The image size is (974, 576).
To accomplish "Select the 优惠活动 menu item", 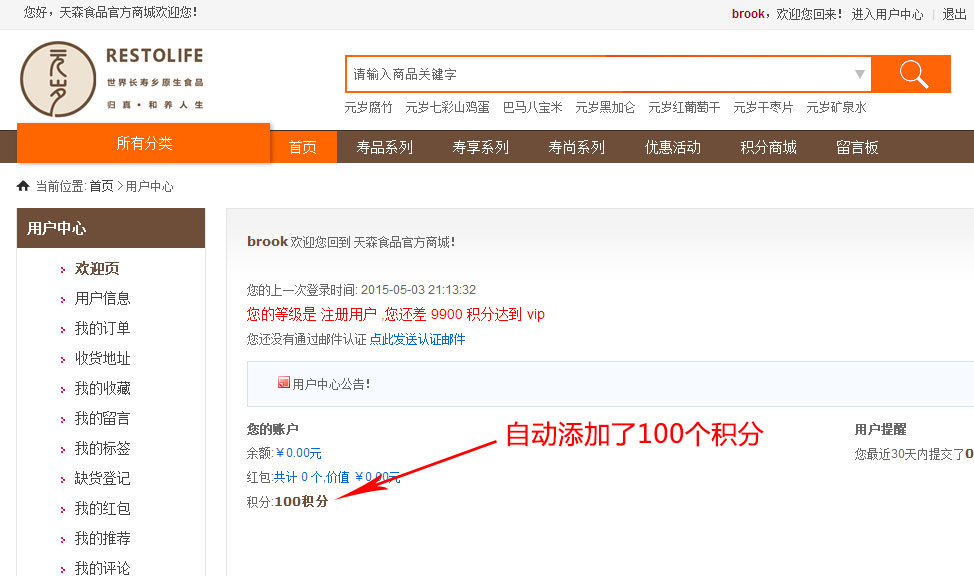I will coord(673,145).
